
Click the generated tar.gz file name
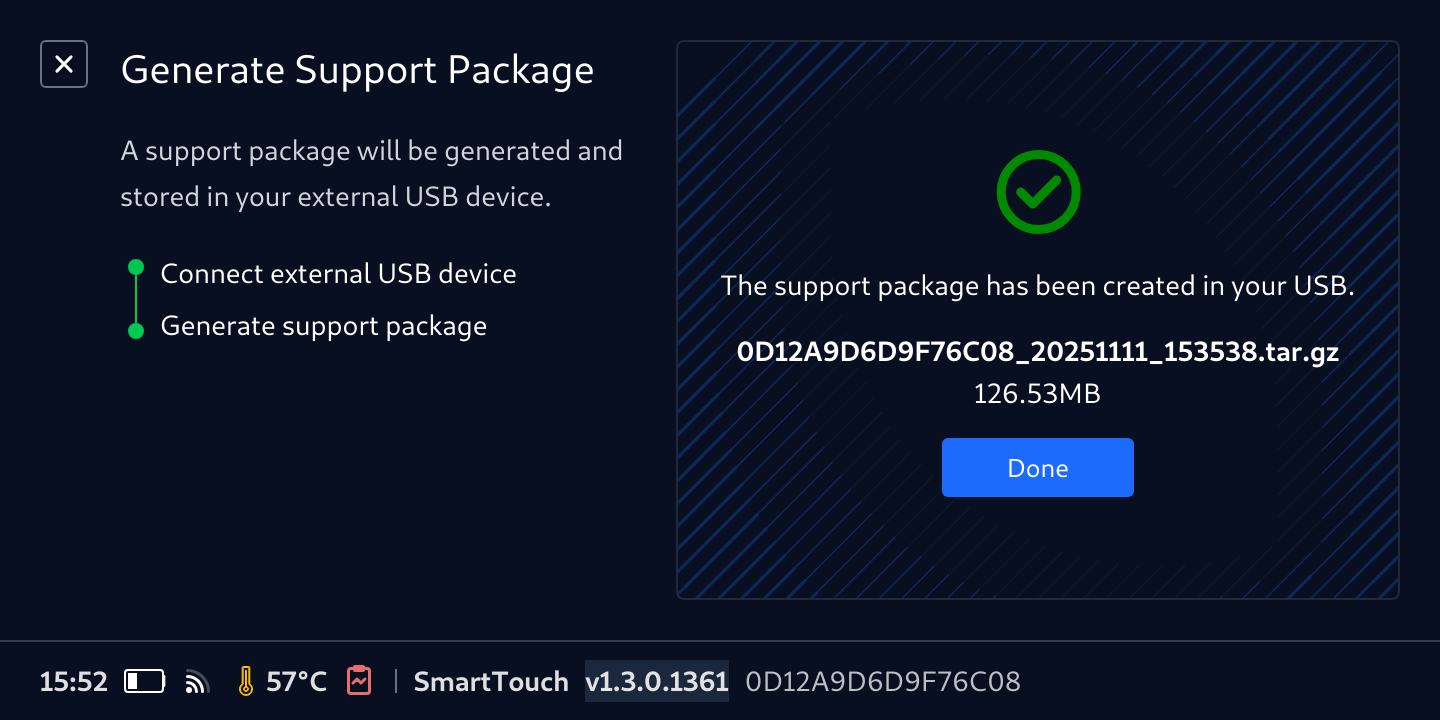coord(1037,352)
